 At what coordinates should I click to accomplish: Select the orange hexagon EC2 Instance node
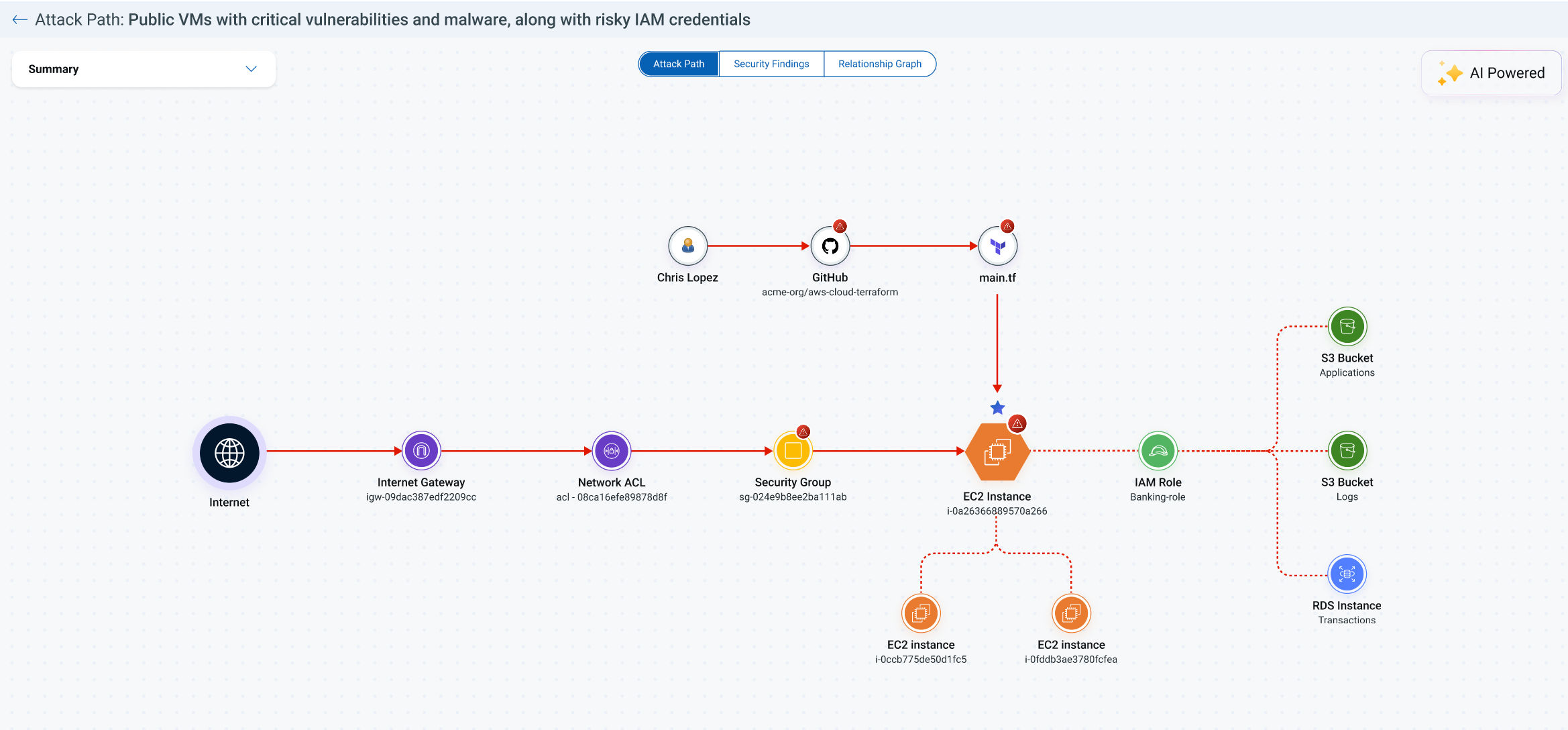point(997,452)
